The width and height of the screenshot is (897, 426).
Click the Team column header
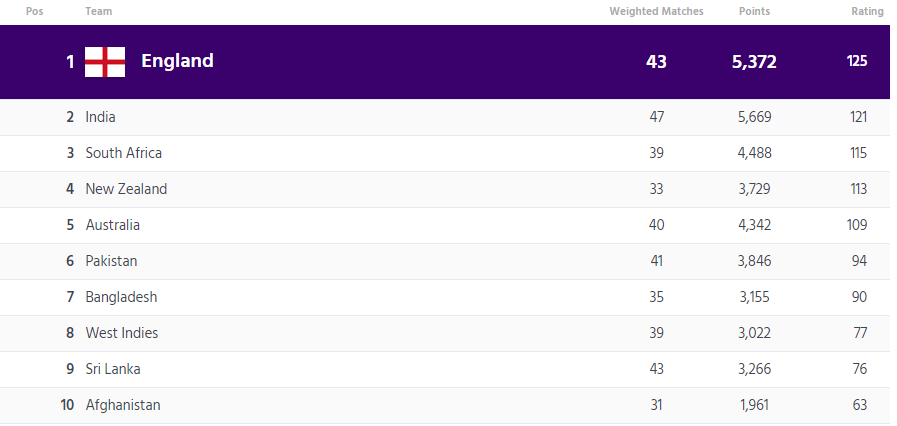click(98, 11)
